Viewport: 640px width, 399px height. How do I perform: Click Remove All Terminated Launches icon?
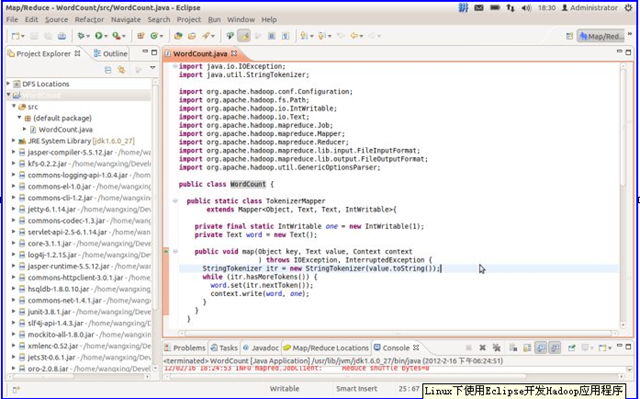tap(496, 348)
